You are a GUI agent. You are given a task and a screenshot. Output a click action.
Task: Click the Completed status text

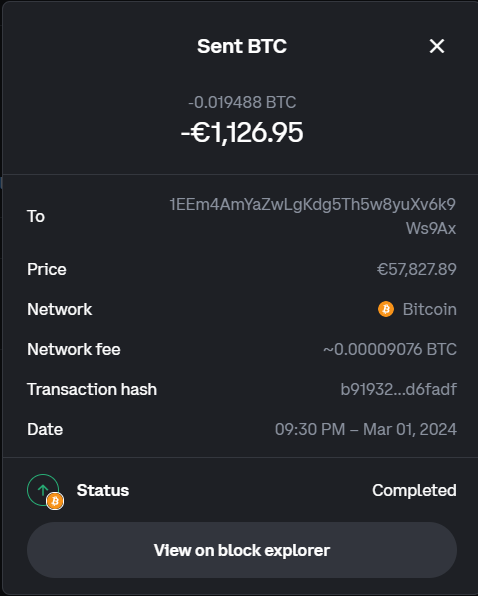pyautogui.click(x=414, y=490)
